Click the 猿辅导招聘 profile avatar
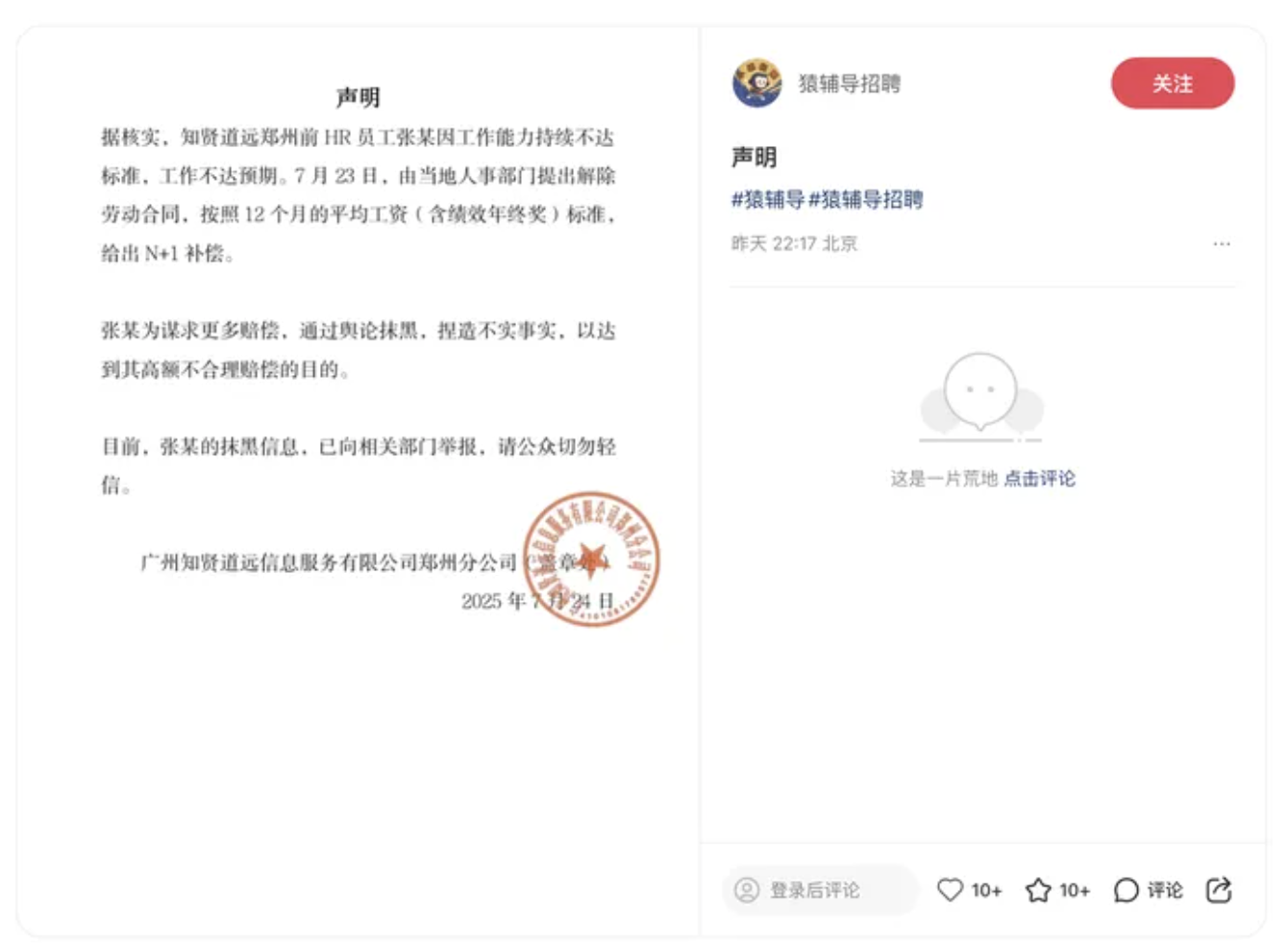Screen dimensions: 1288x948 tap(756, 83)
